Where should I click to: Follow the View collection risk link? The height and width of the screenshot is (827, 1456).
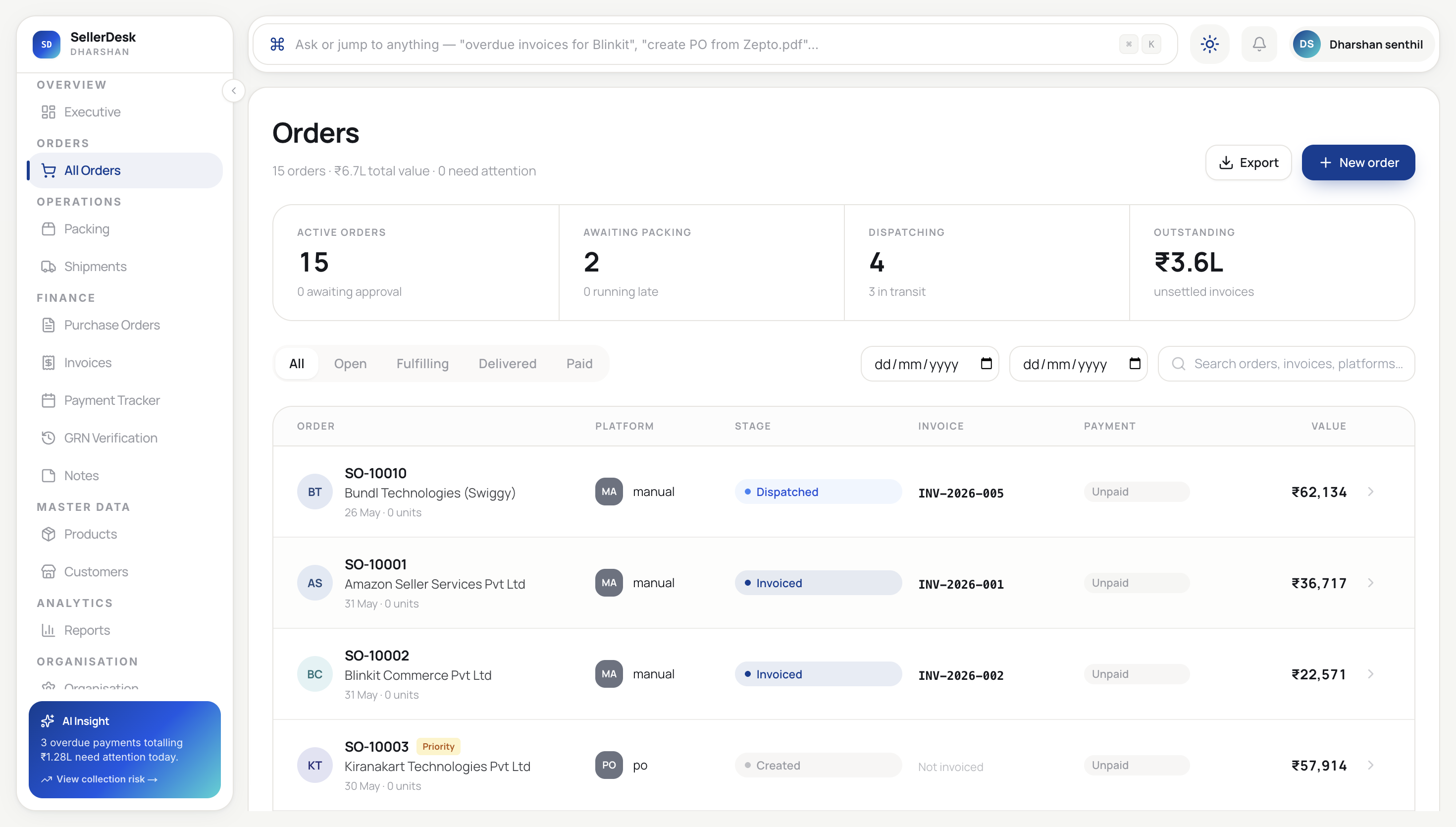tap(100, 779)
